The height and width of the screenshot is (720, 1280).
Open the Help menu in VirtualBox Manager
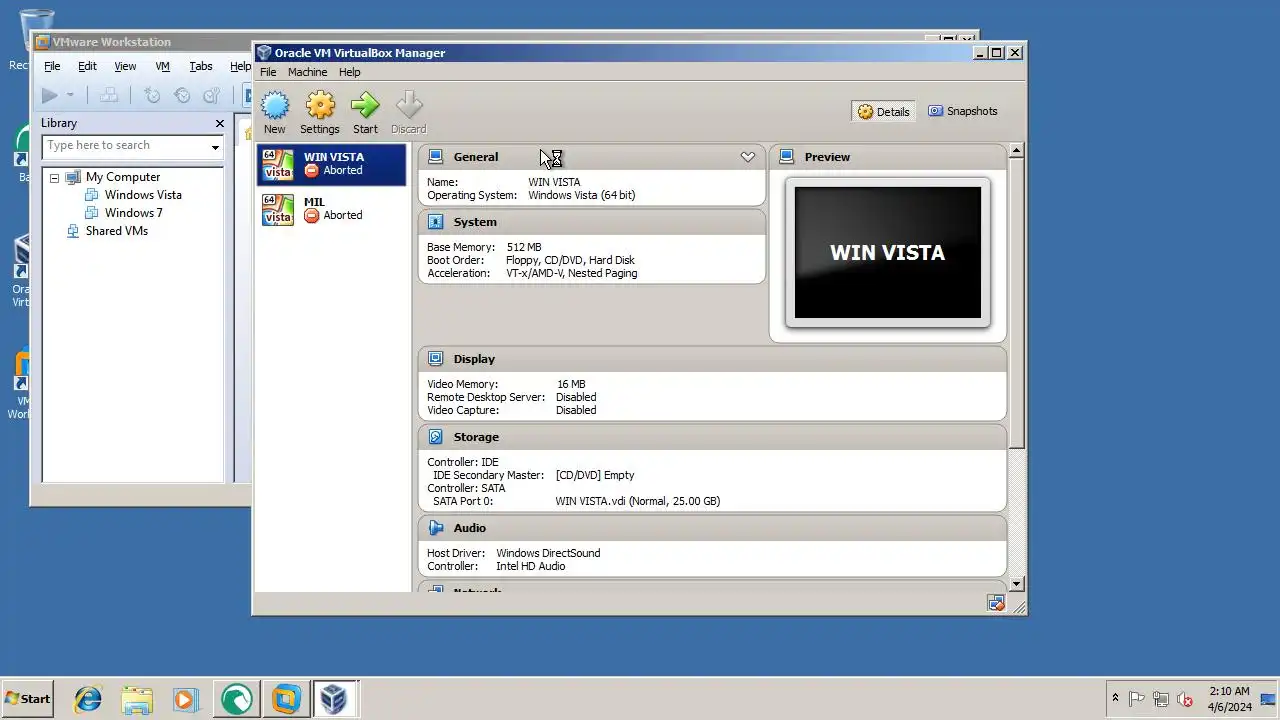tap(349, 72)
